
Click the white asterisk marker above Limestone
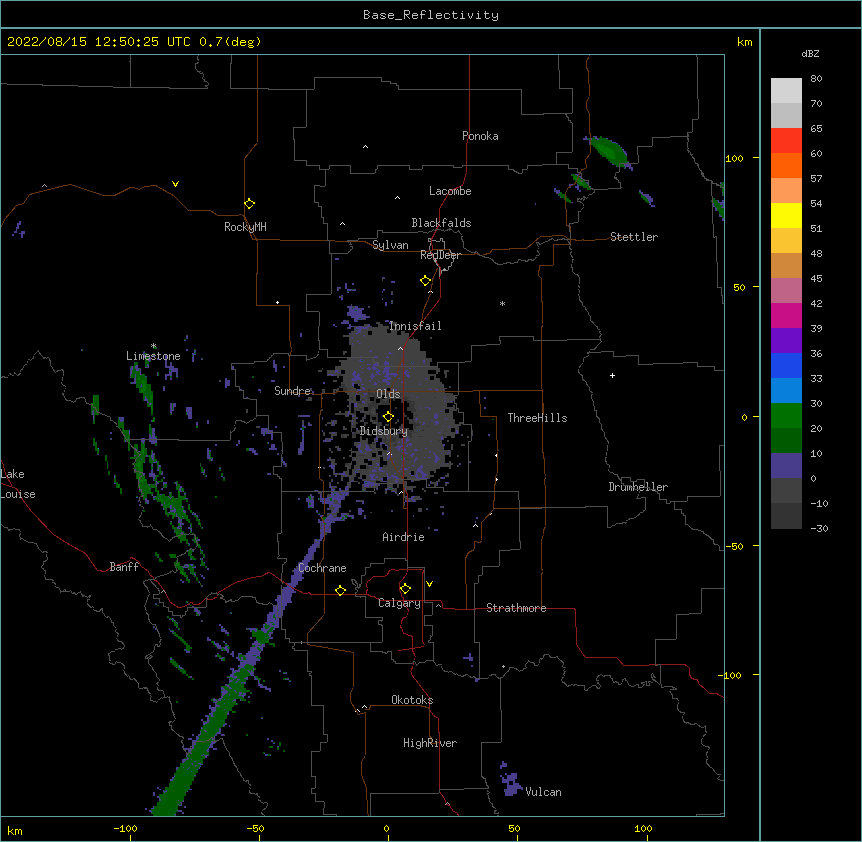(x=154, y=346)
